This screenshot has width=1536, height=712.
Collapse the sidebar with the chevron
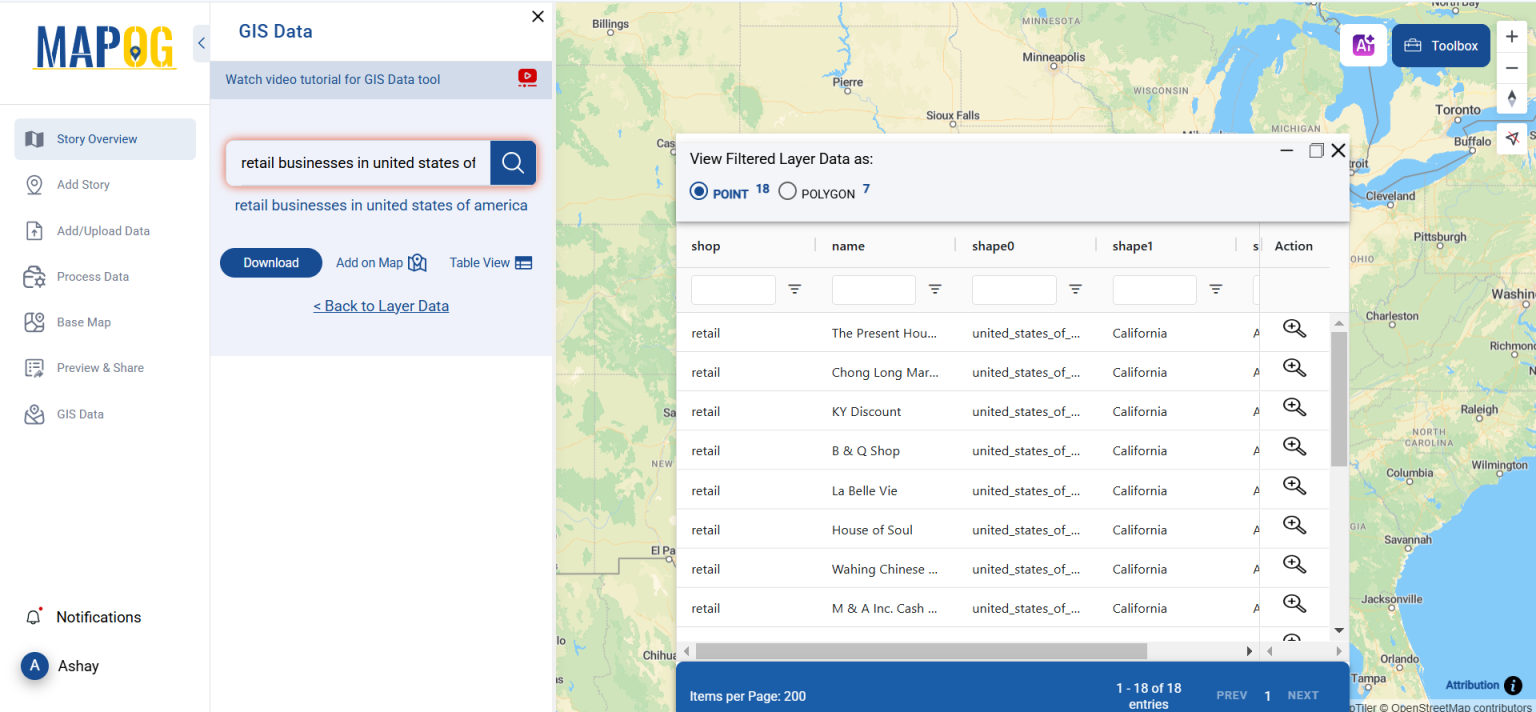(x=200, y=43)
